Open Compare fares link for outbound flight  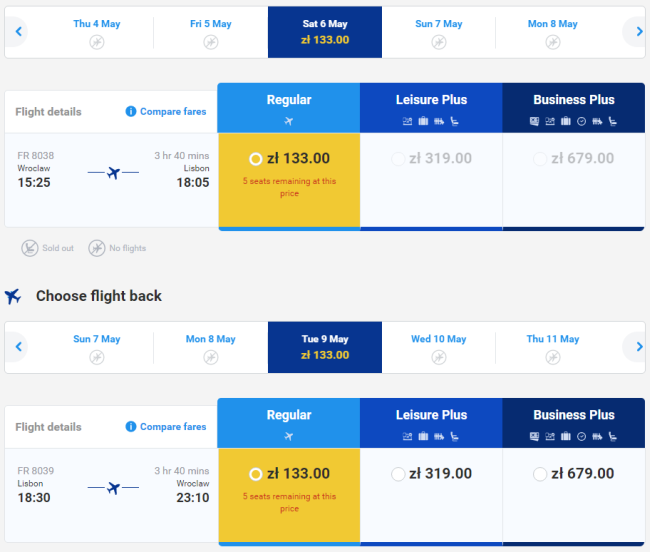[x=173, y=112]
